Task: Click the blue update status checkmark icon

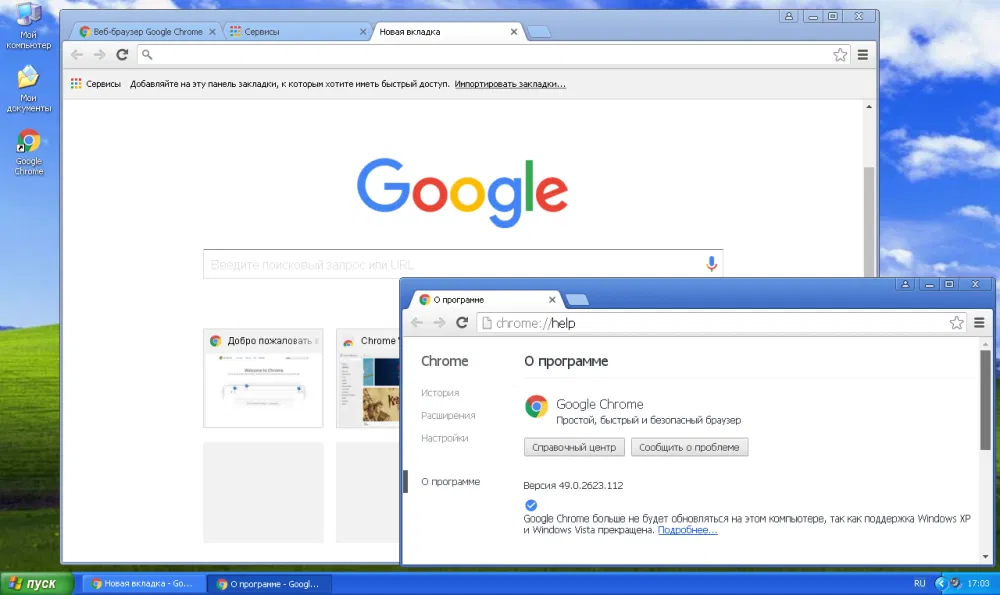Action: (531, 505)
